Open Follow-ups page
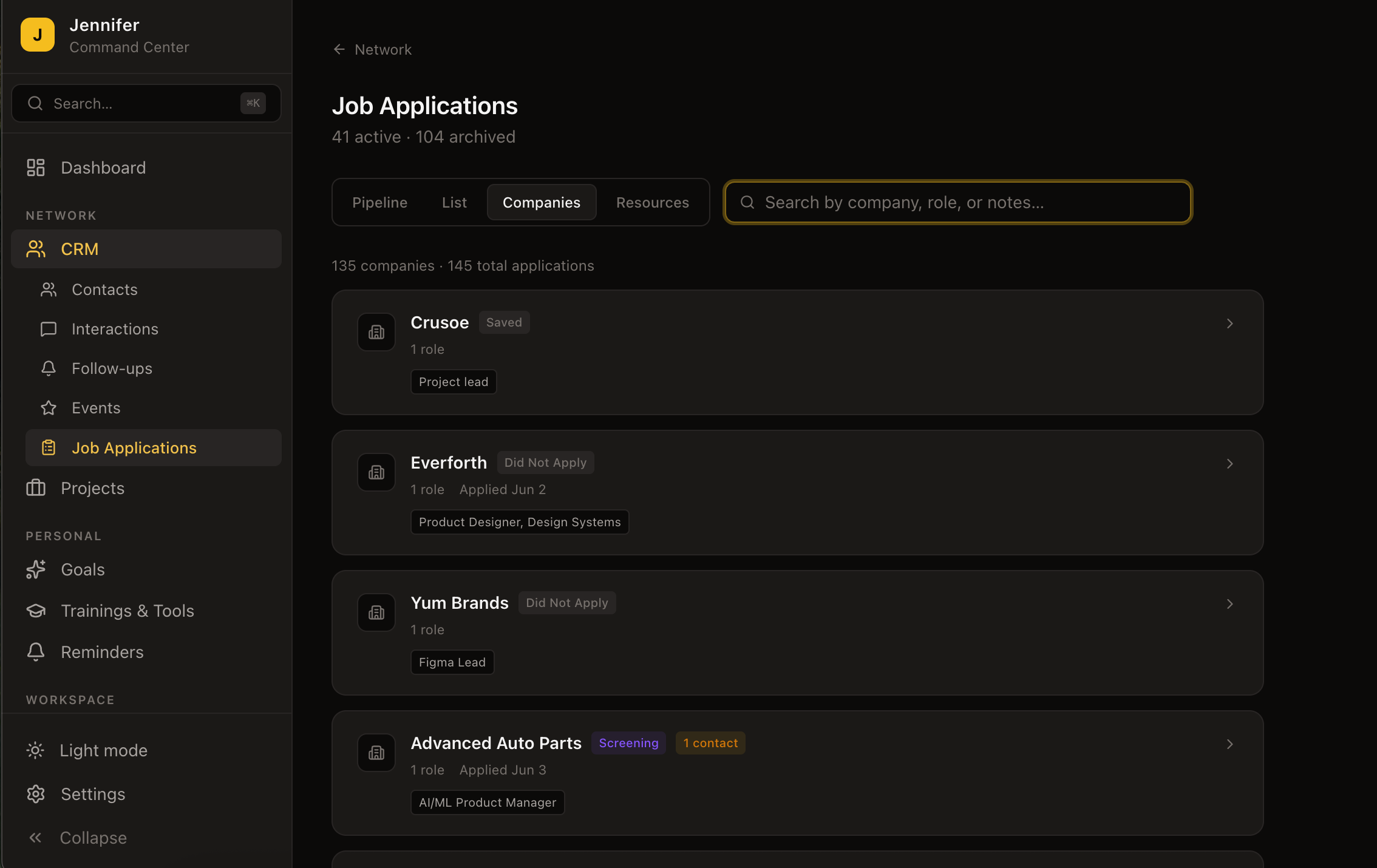 154,368
